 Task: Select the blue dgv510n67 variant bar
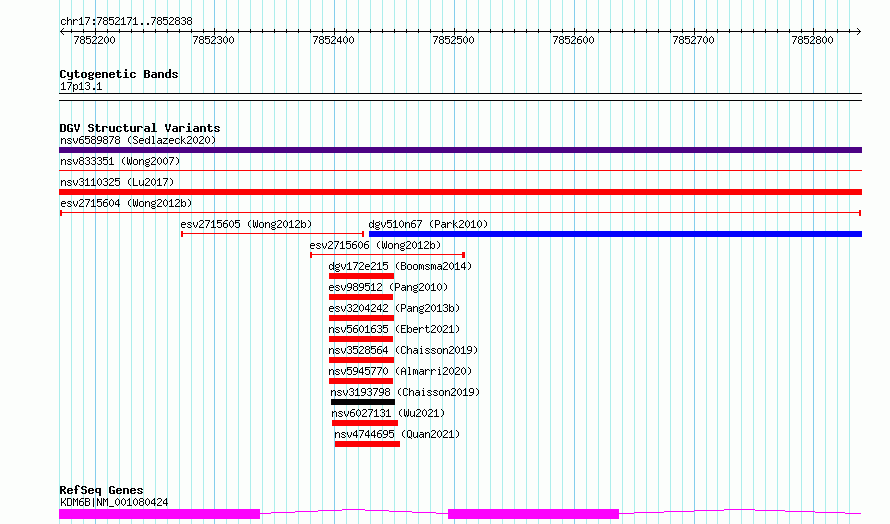click(x=615, y=234)
